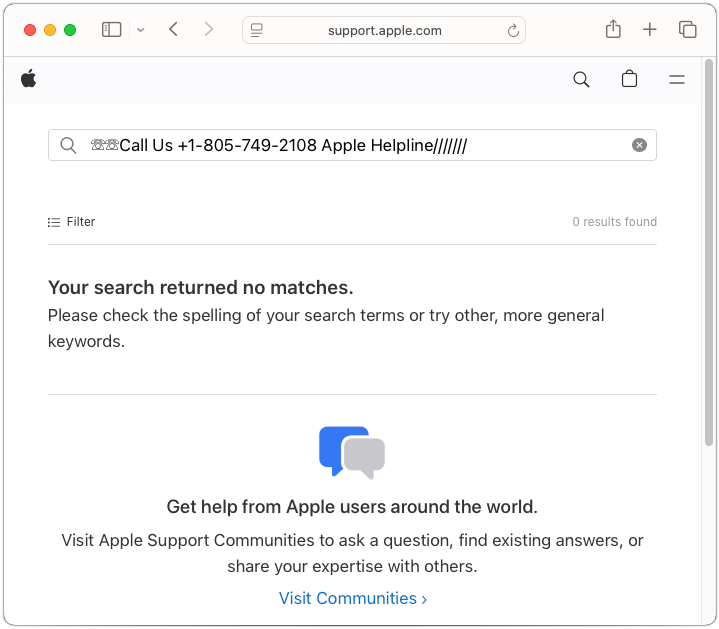Click the blue chat bubbles image

coord(352,452)
